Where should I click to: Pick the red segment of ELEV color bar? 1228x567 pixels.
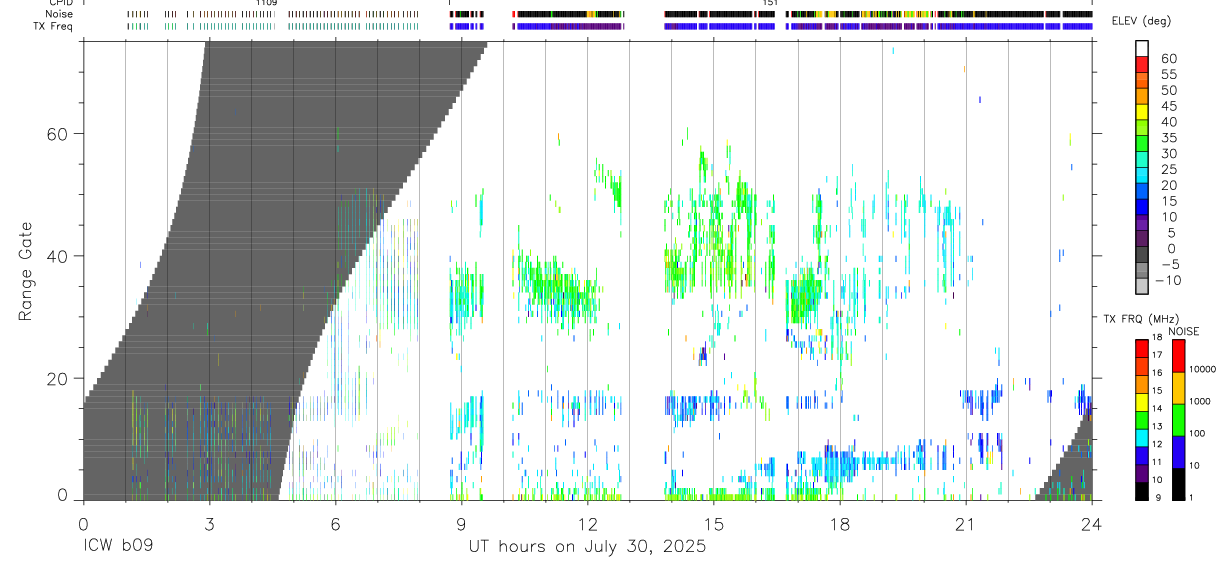coord(1142,64)
